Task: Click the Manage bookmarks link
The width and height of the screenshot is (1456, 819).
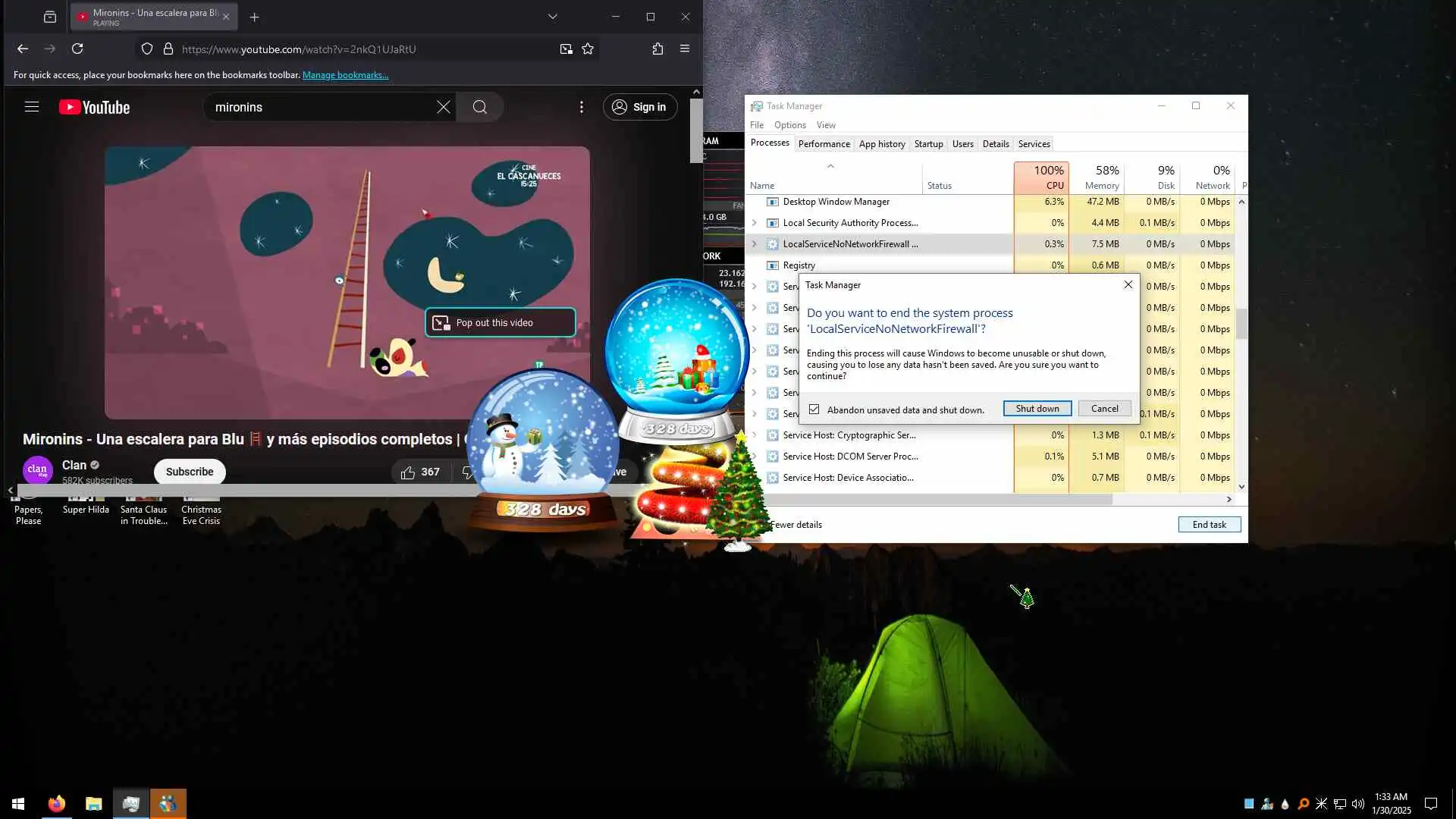Action: 345,75
